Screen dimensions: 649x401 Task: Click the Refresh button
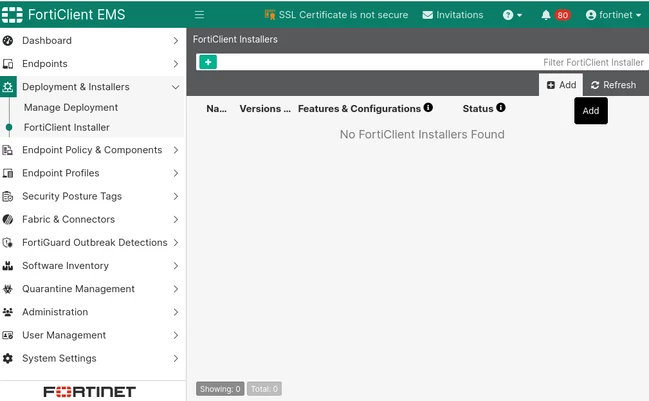[613, 85]
